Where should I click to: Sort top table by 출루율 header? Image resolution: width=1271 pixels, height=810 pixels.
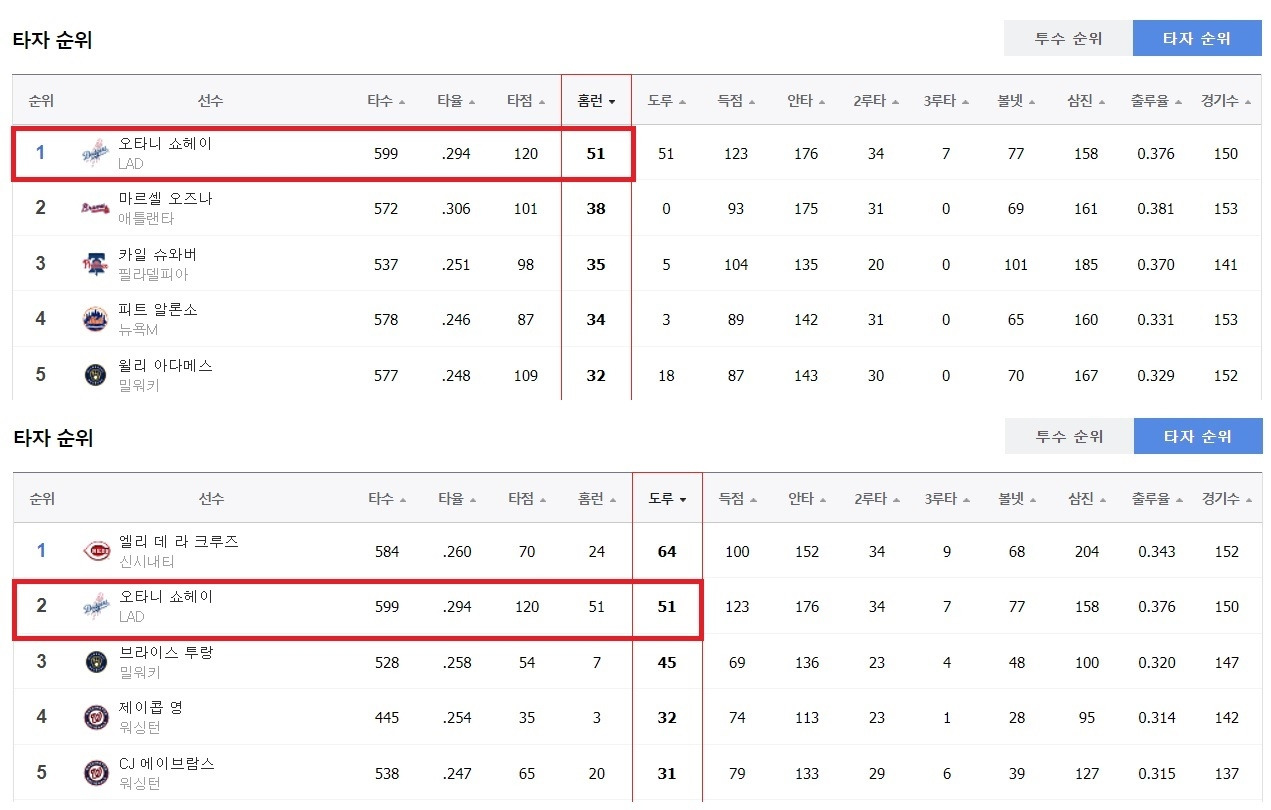(1157, 101)
